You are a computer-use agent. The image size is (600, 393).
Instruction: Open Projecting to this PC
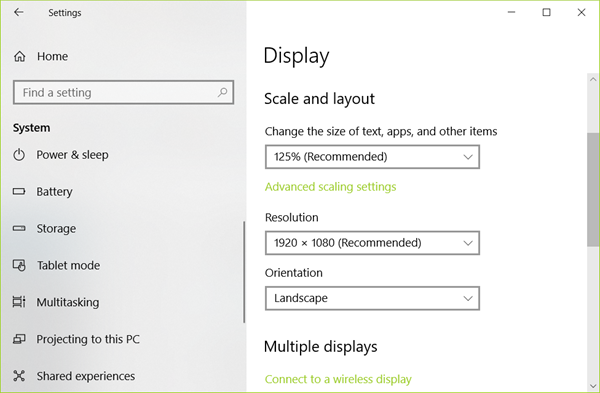[88, 339]
